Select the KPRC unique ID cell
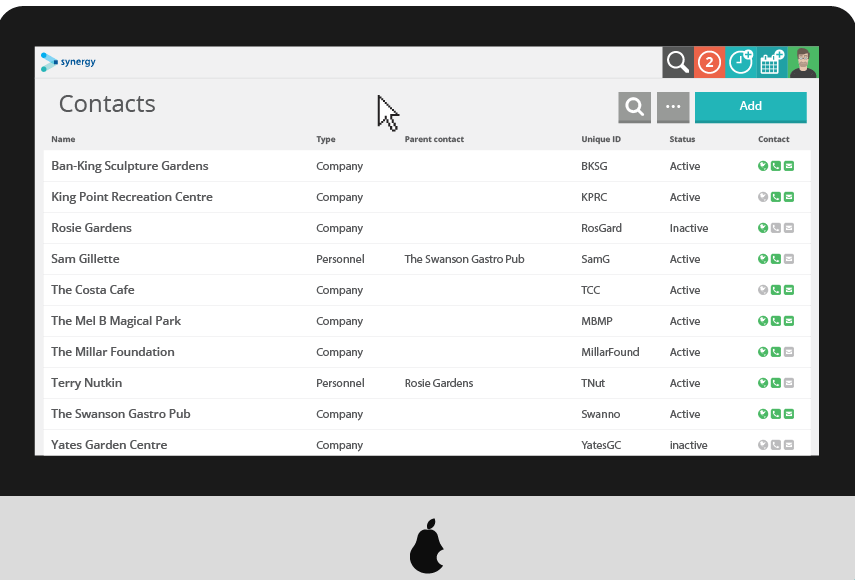 (594, 197)
